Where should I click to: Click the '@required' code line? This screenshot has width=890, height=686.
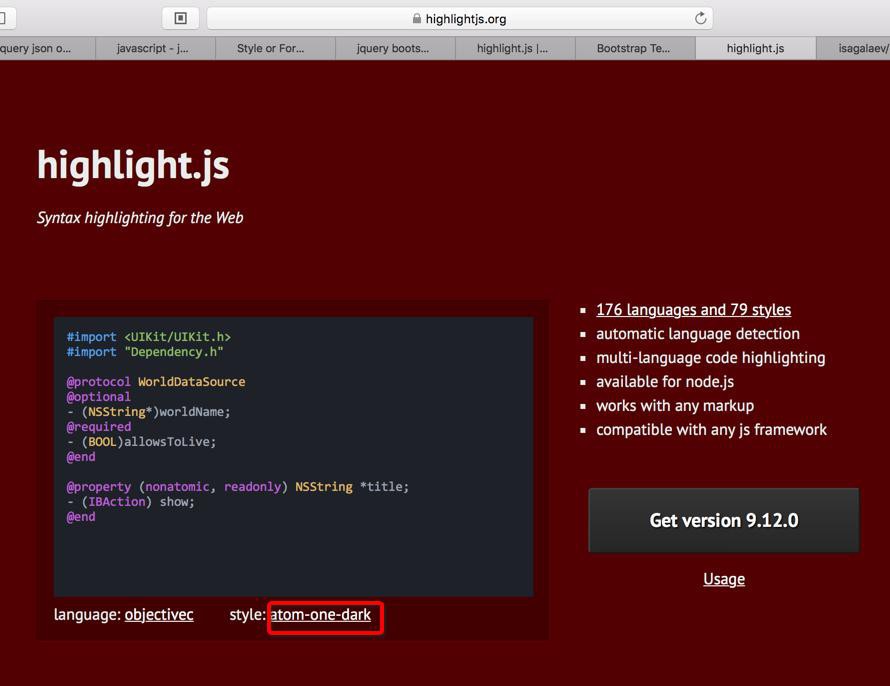pos(99,427)
